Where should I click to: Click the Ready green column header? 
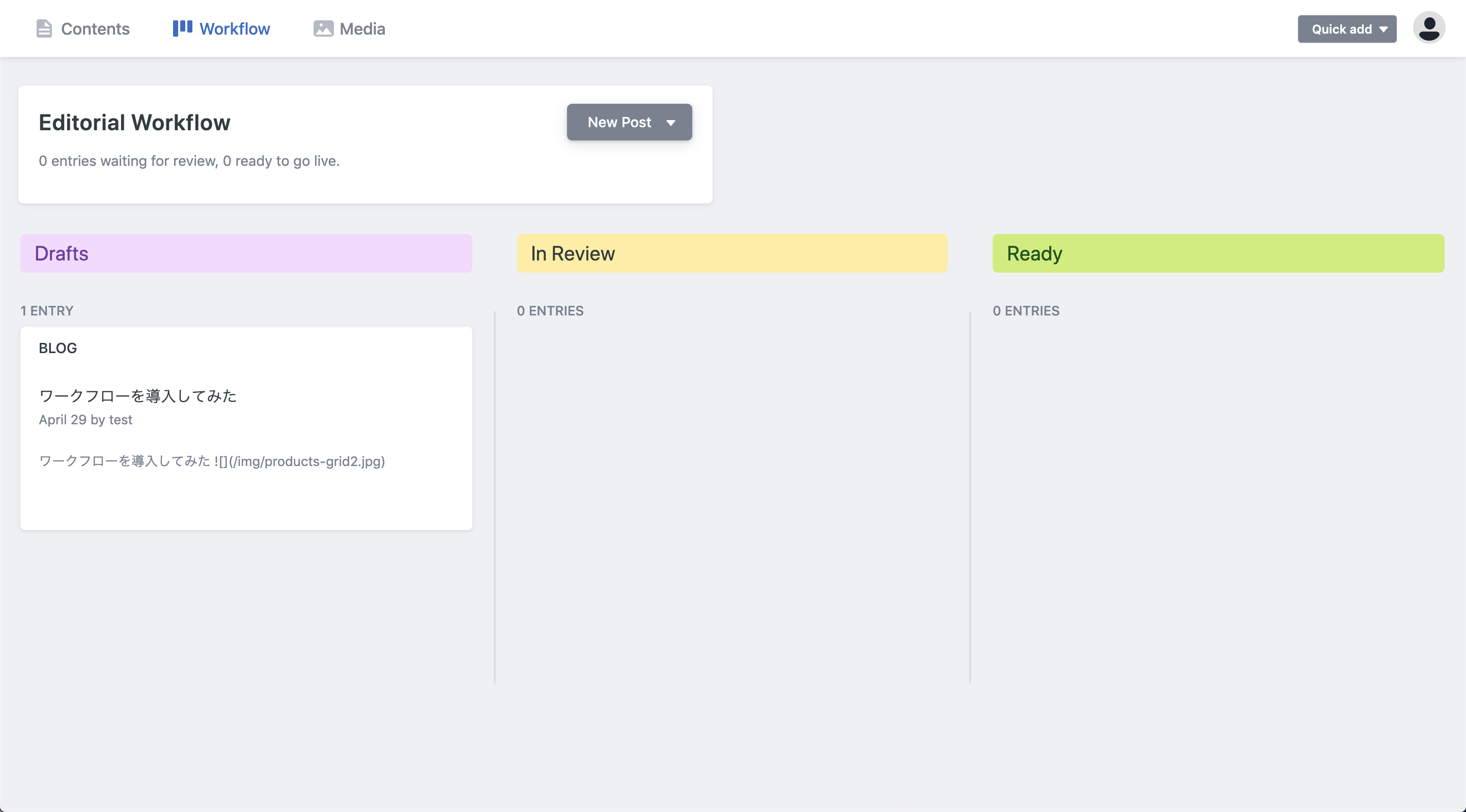1218,253
